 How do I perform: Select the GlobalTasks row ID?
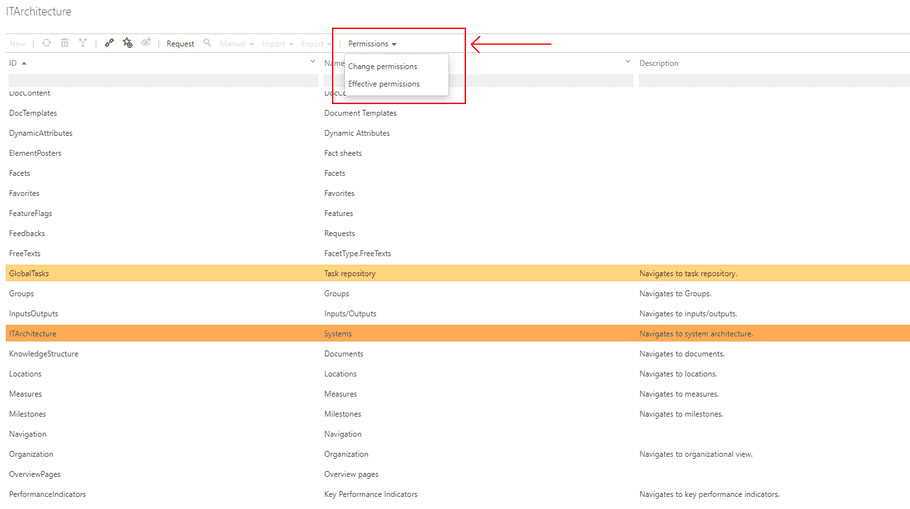(28, 273)
